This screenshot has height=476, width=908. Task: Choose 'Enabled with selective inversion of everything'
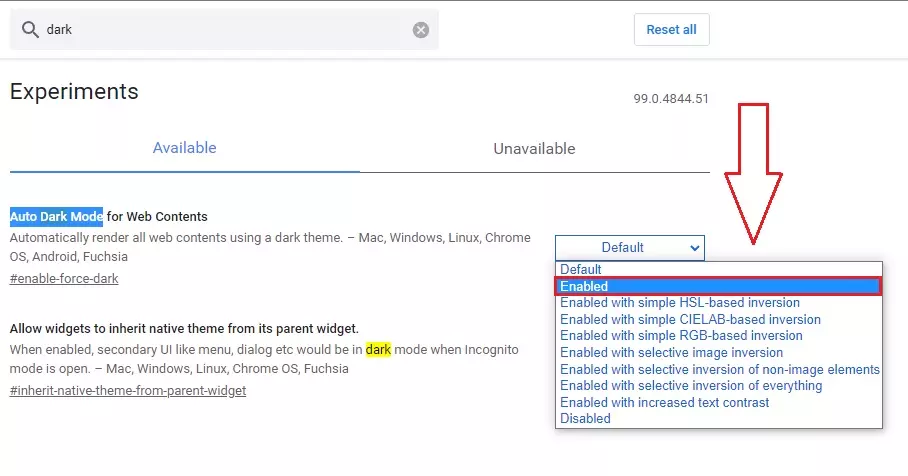(x=719, y=386)
